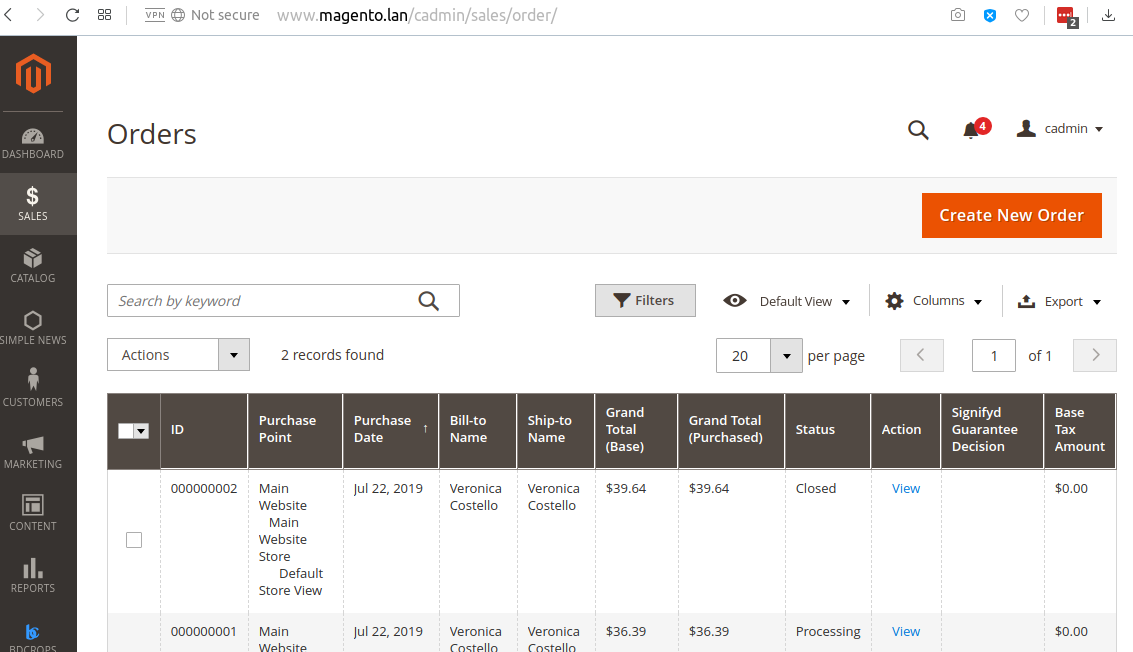
Task: Click $39.64 Grand Total (Base) cell
Action: click(x=626, y=489)
